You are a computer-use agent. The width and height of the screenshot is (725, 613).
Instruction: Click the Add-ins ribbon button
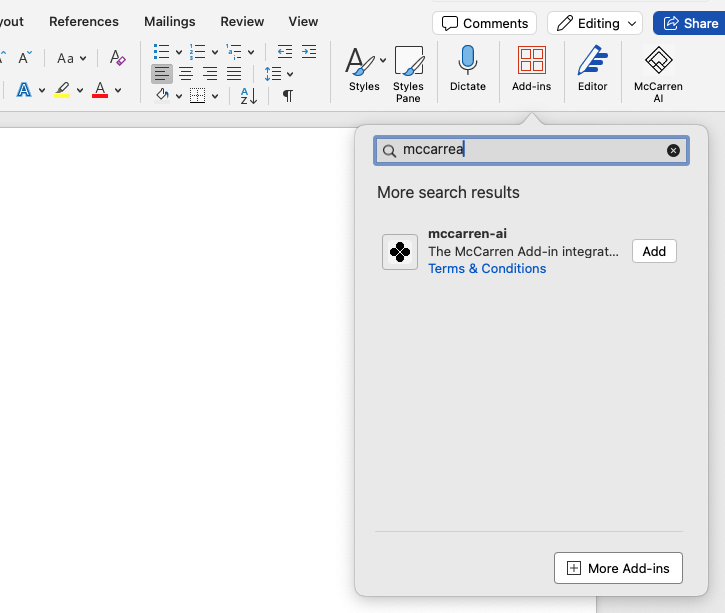pos(532,68)
